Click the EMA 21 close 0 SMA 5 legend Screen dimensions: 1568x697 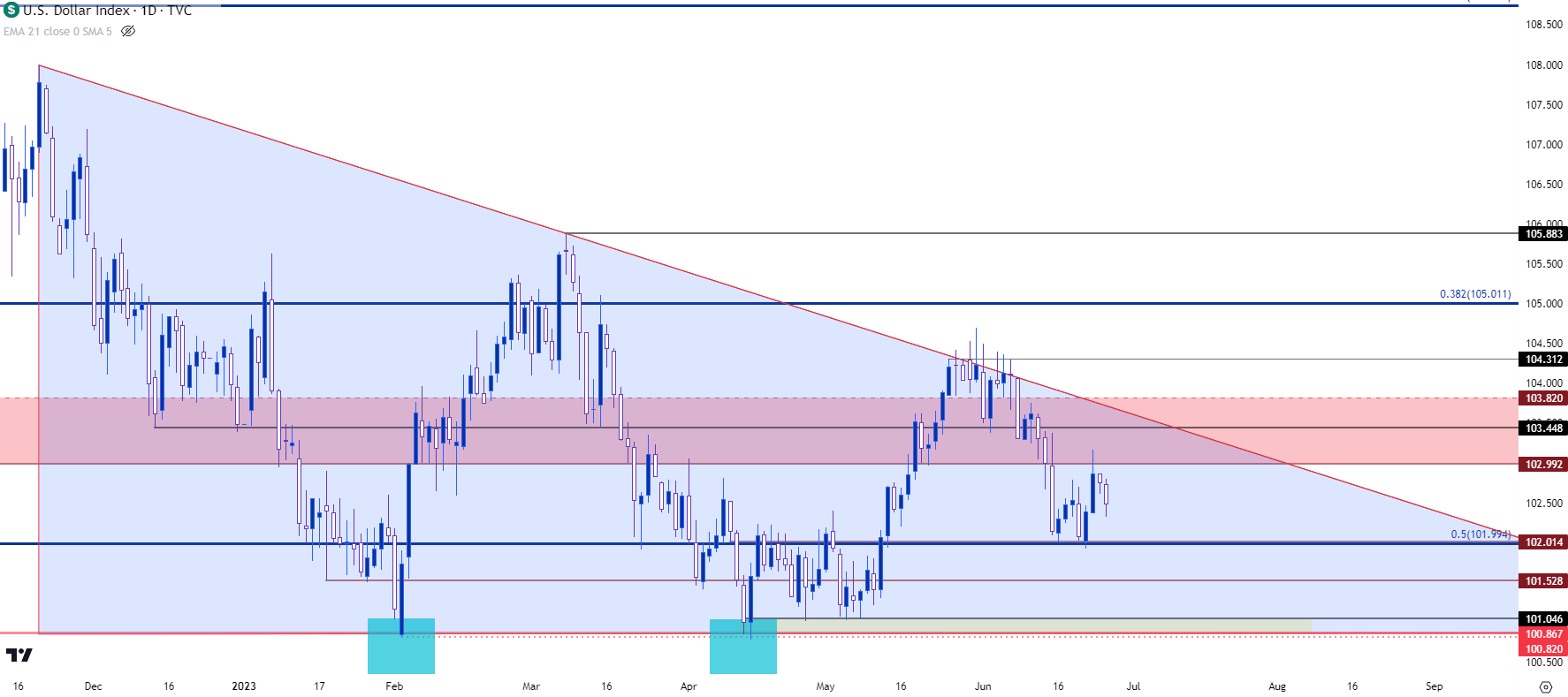tap(57, 31)
